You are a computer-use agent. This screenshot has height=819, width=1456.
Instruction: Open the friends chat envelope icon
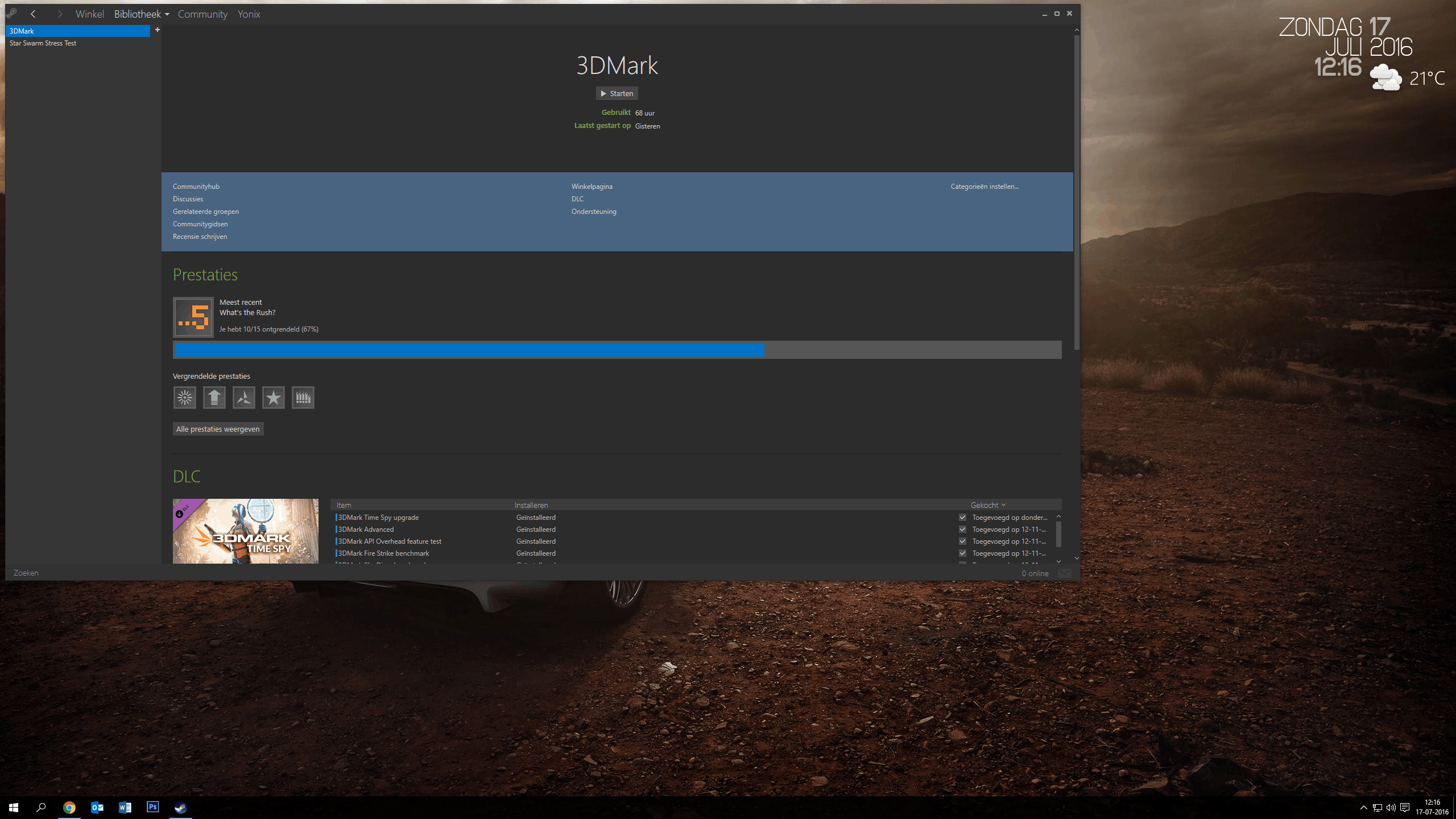pyautogui.click(x=1064, y=573)
